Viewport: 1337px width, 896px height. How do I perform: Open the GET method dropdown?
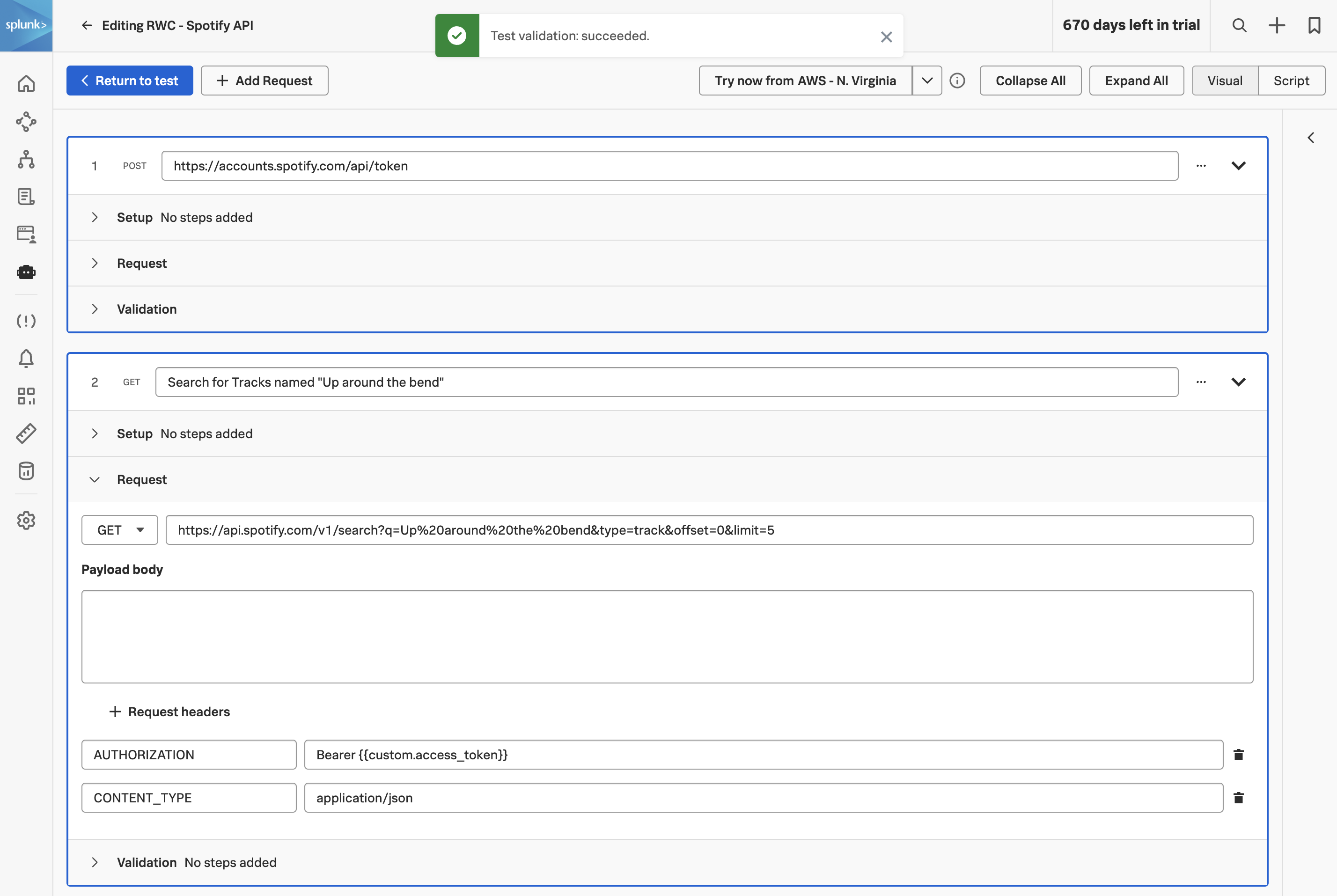[x=120, y=530]
